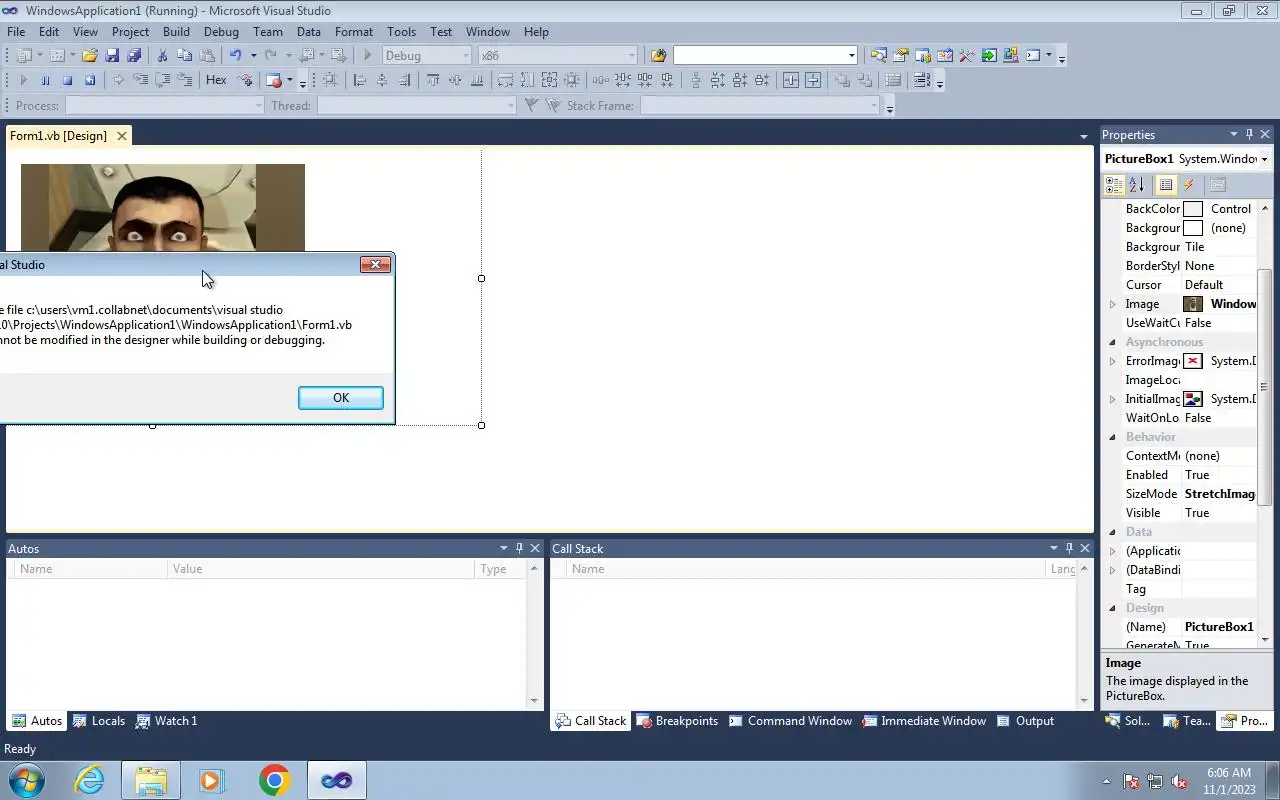The image size is (1280, 800).
Task: Collapse the Behavior category
Action: [x=1112, y=437]
